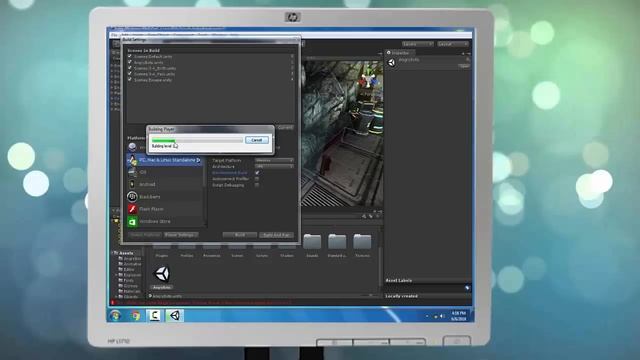Open the Layout dropdown in Unity toolbar
The width and height of the screenshot is (640, 360).
coord(453,44)
